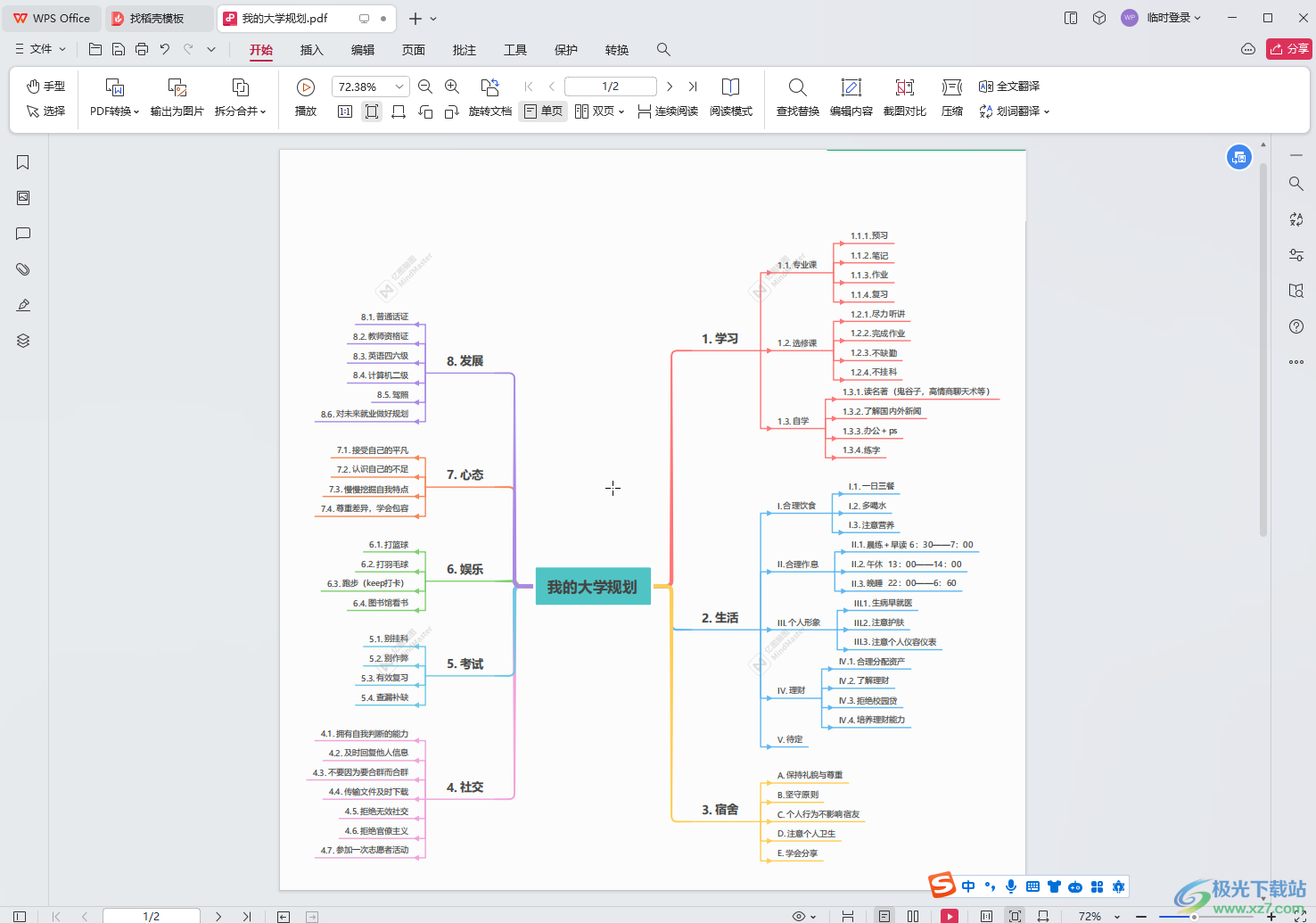Switch to the 编辑 ribbon tab

tap(363, 50)
